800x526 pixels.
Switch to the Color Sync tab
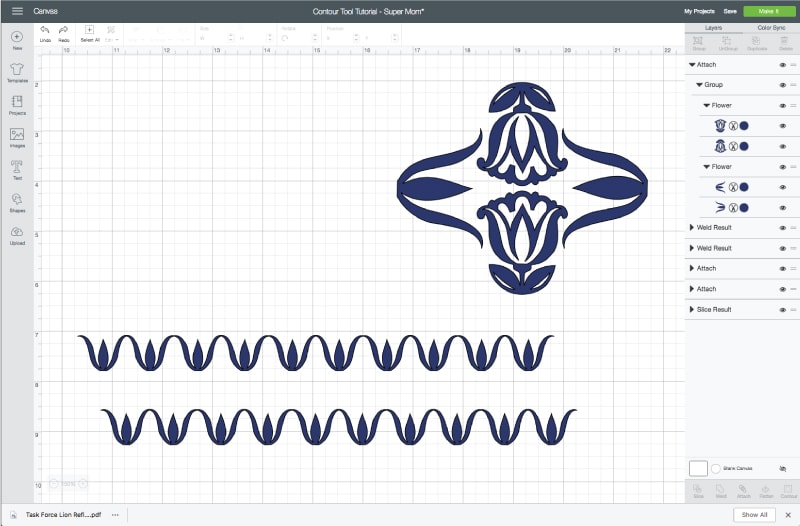coord(771,28)
